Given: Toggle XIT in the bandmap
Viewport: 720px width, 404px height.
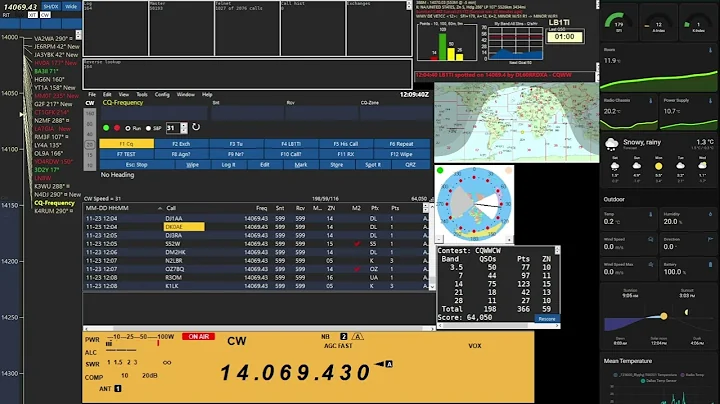Looking at the screenshot, I should [x=32, y=15].
